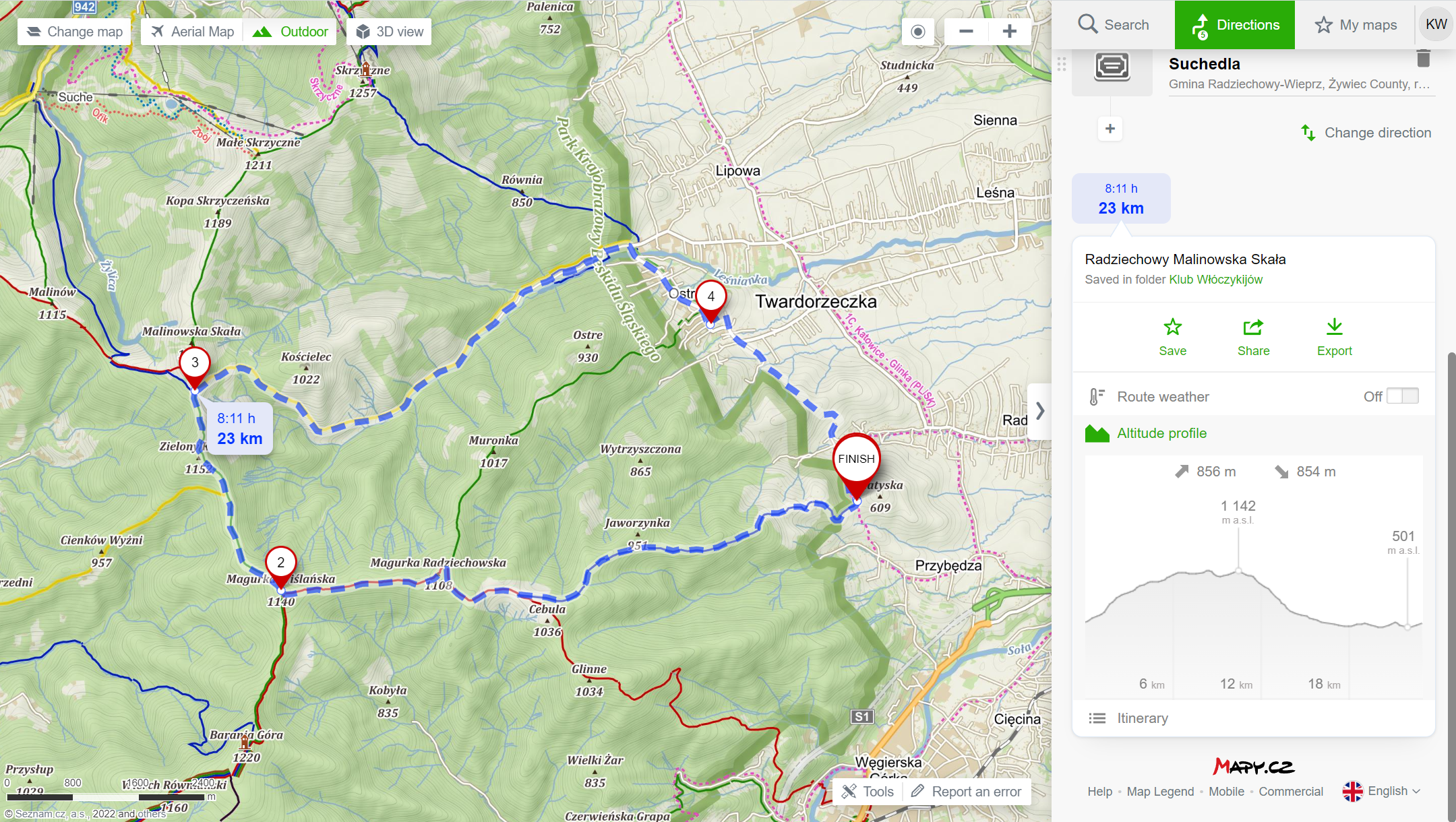The width and height of the screenshot is (1456, 822).
Task: Share the planned route
Action: pos(1254,338)
